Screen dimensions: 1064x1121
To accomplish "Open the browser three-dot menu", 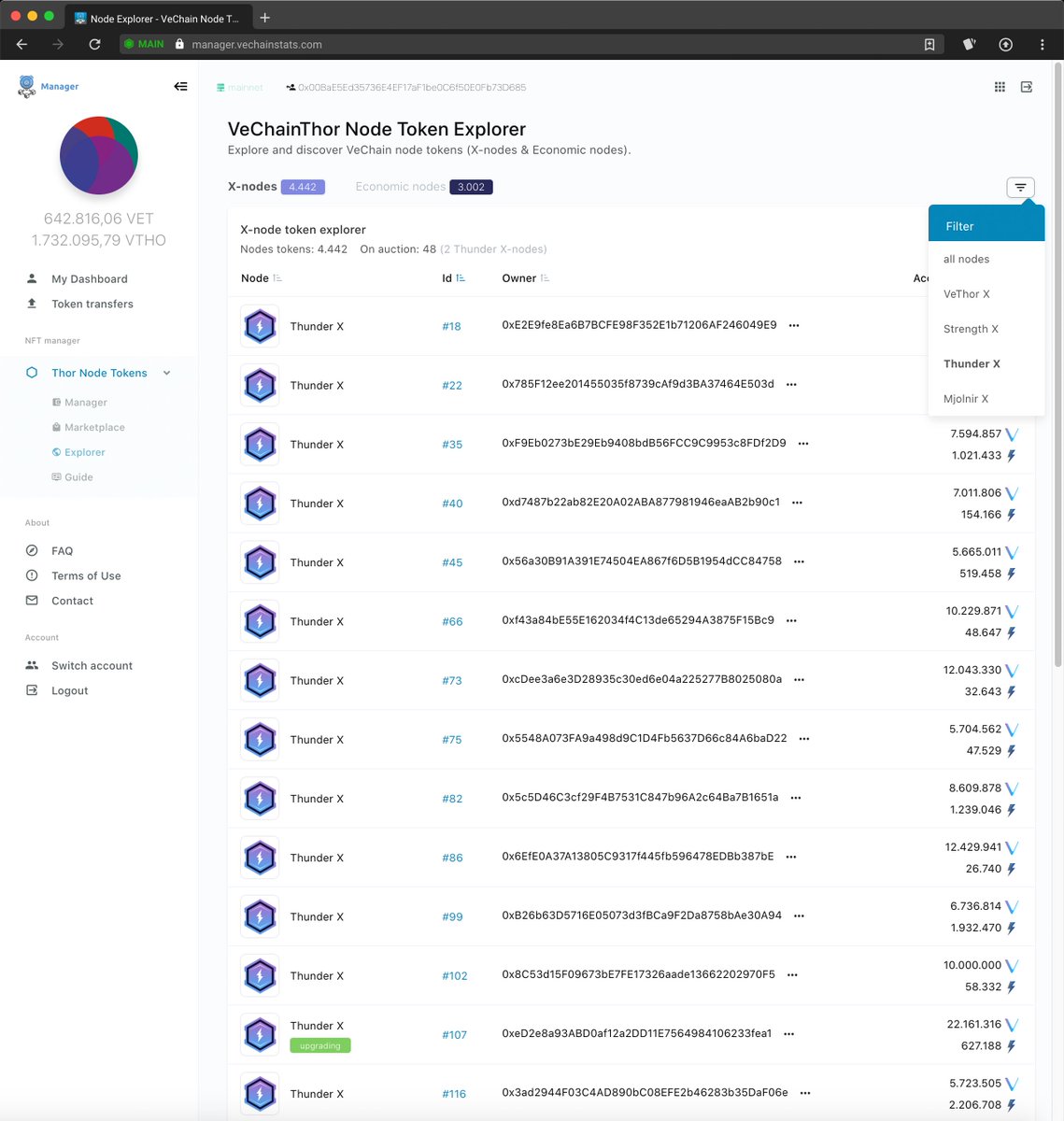I will (1042, 44).
